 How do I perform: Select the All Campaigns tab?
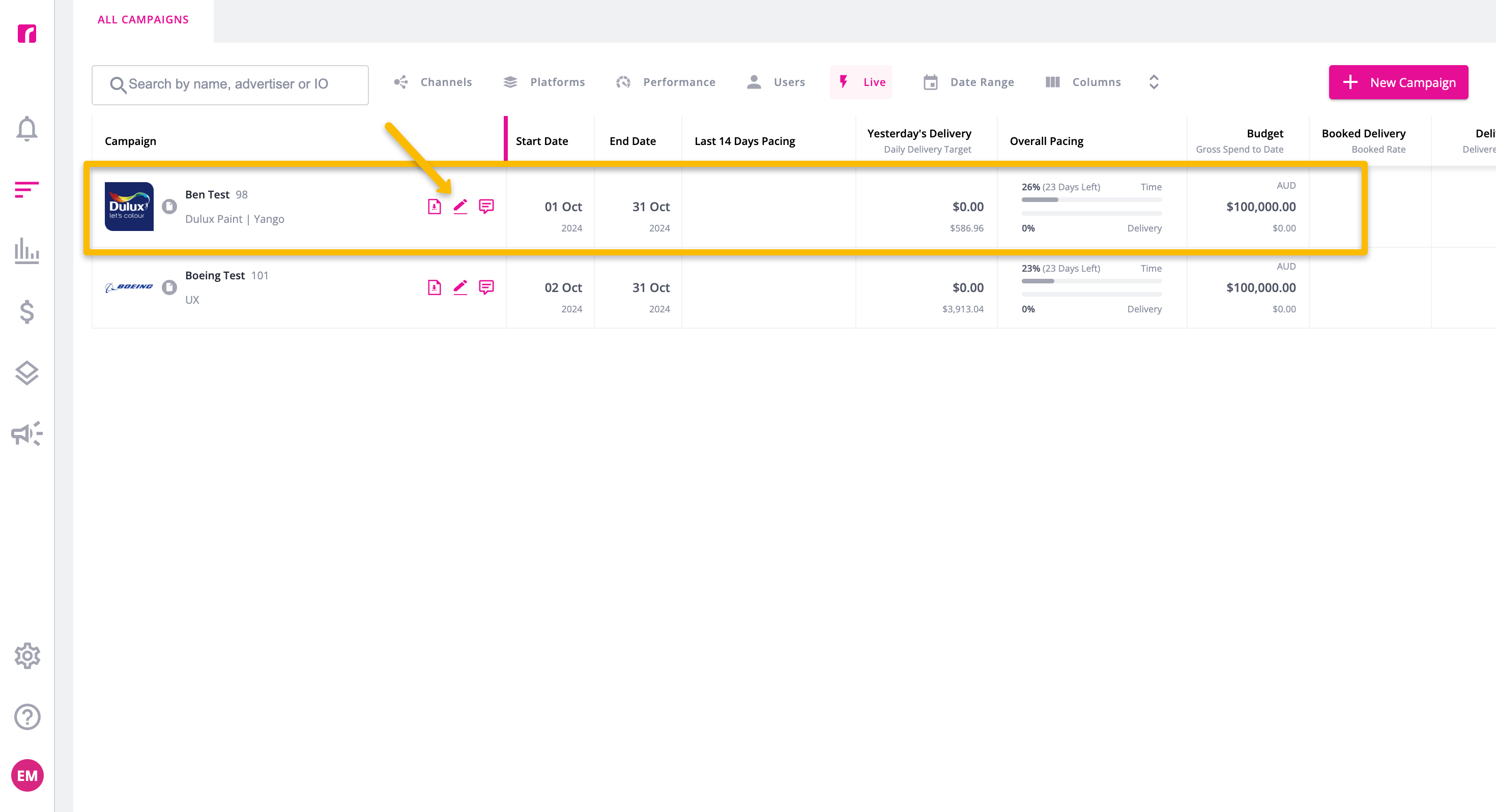tap(143, 20)
